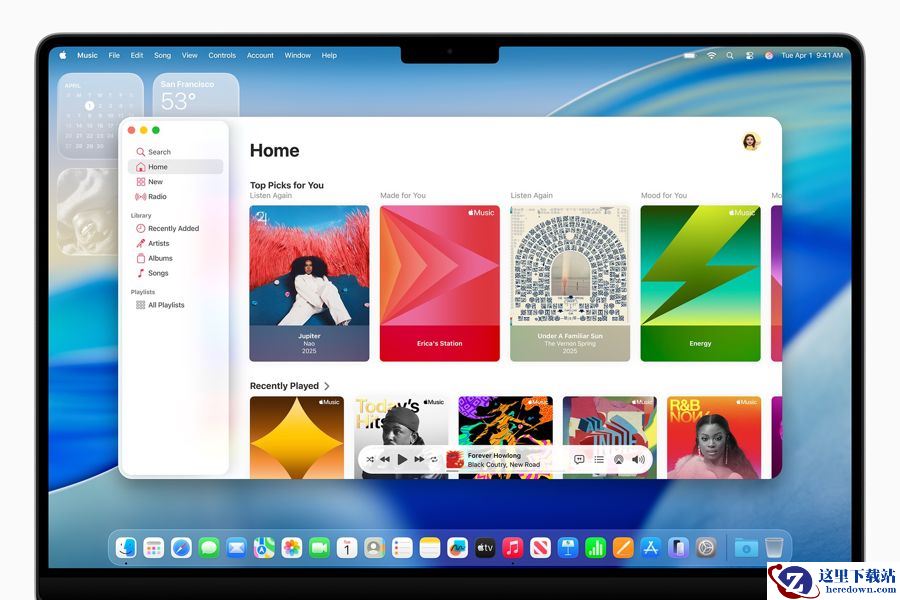
Task: Click the fast-forward (next track) button
Action: click(x=420, y=459)
